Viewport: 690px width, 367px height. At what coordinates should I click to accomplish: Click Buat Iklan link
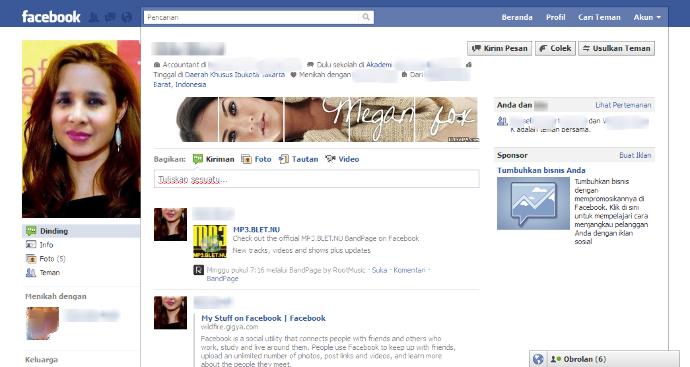(x=635, y=155)
